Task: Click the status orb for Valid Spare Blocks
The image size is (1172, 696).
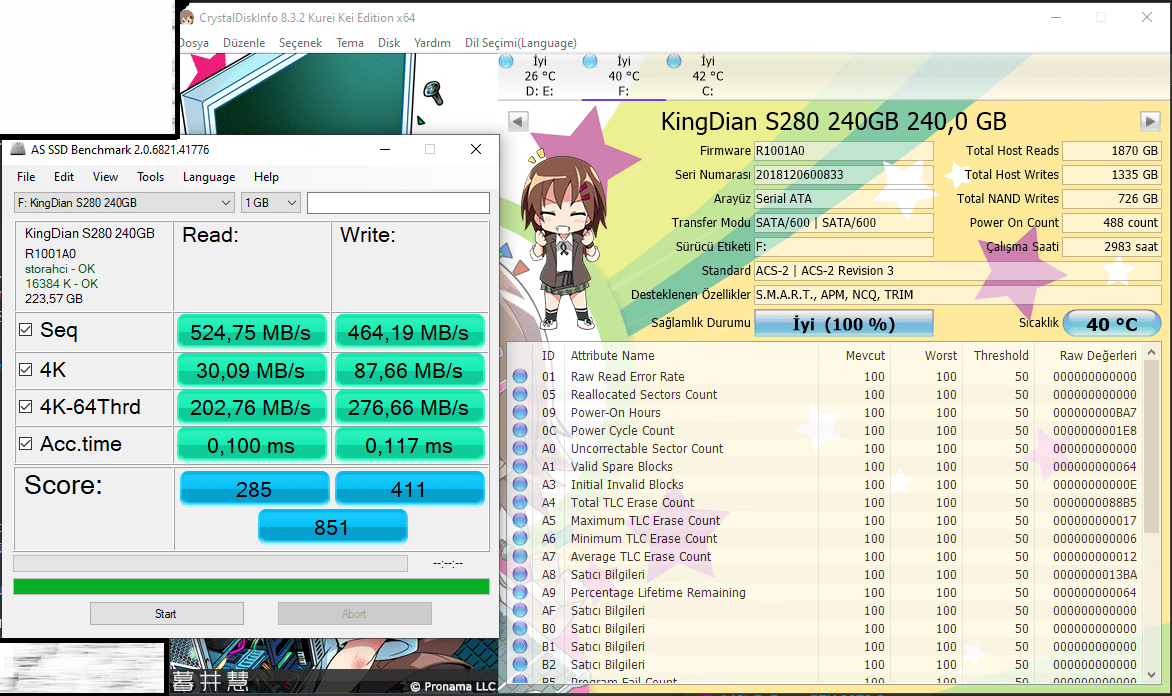Action: 520,466
